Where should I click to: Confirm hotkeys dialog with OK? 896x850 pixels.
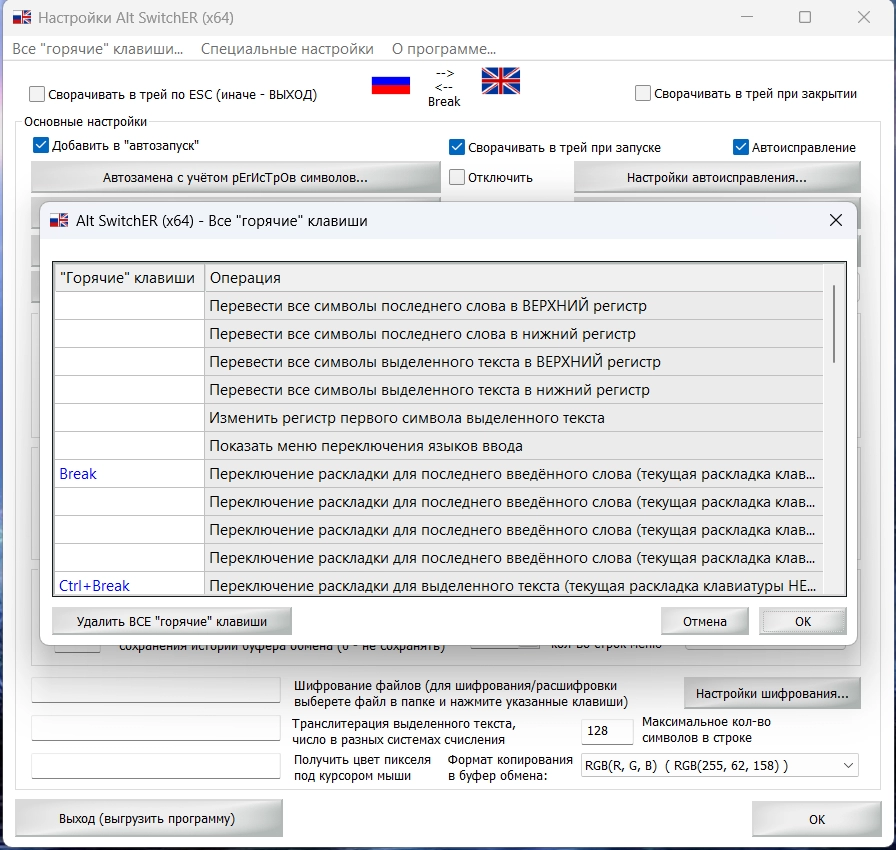click(803, 622)
